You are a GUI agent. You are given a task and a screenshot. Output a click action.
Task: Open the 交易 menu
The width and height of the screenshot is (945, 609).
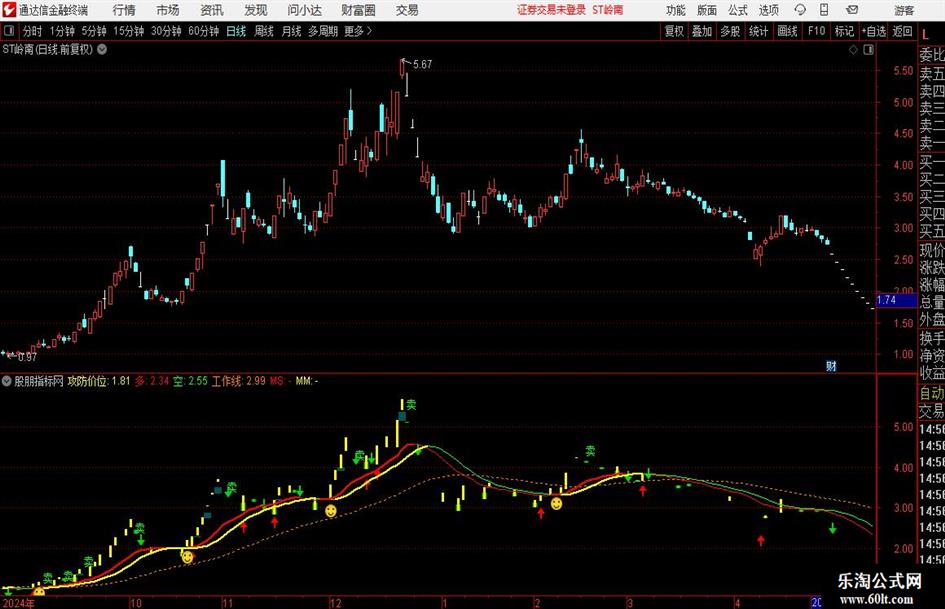[407, 10]
